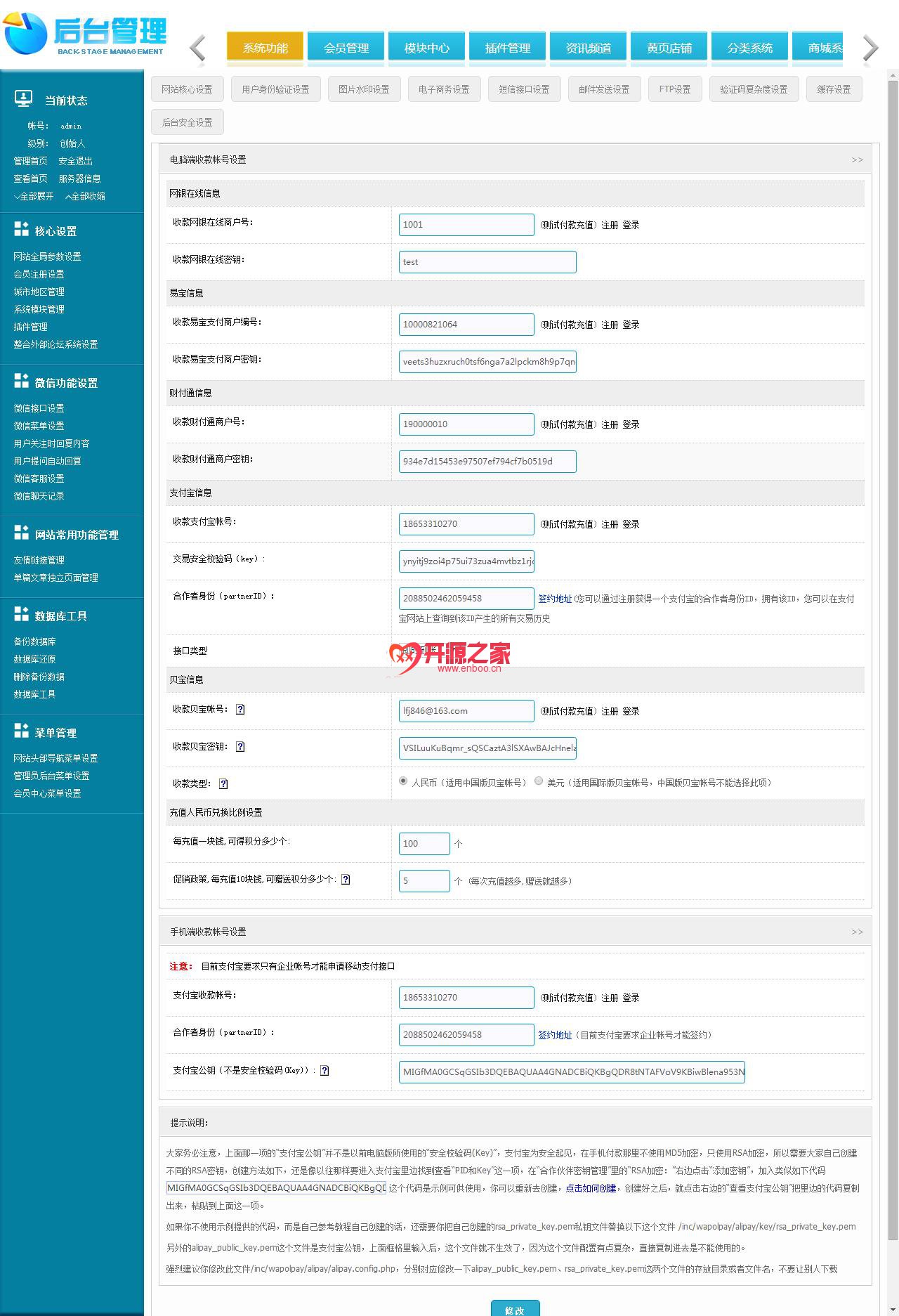Open the 系统功能 top tab

[x=265, y=47]
